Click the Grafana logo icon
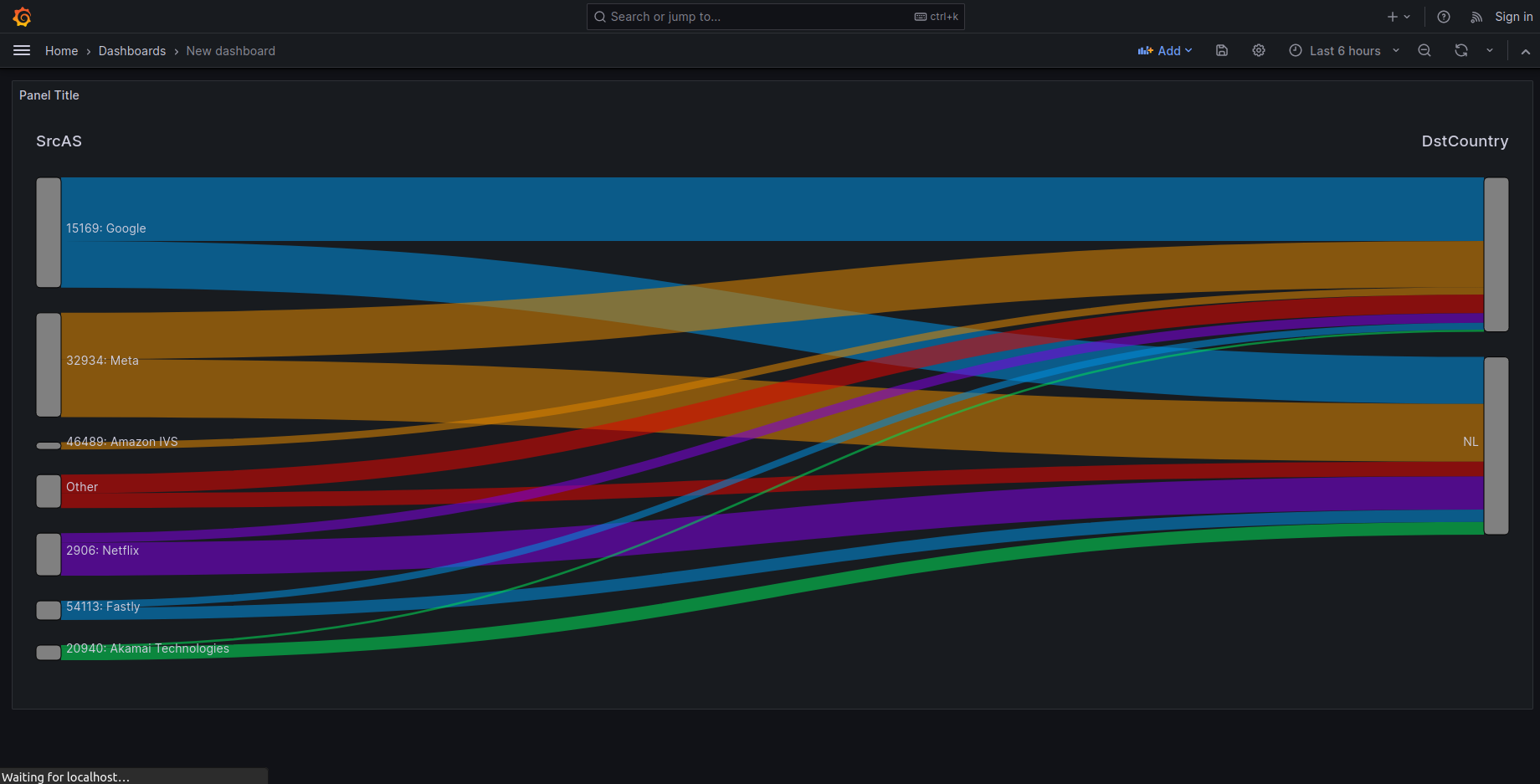 pyautogui.click(x=22, y=17)
